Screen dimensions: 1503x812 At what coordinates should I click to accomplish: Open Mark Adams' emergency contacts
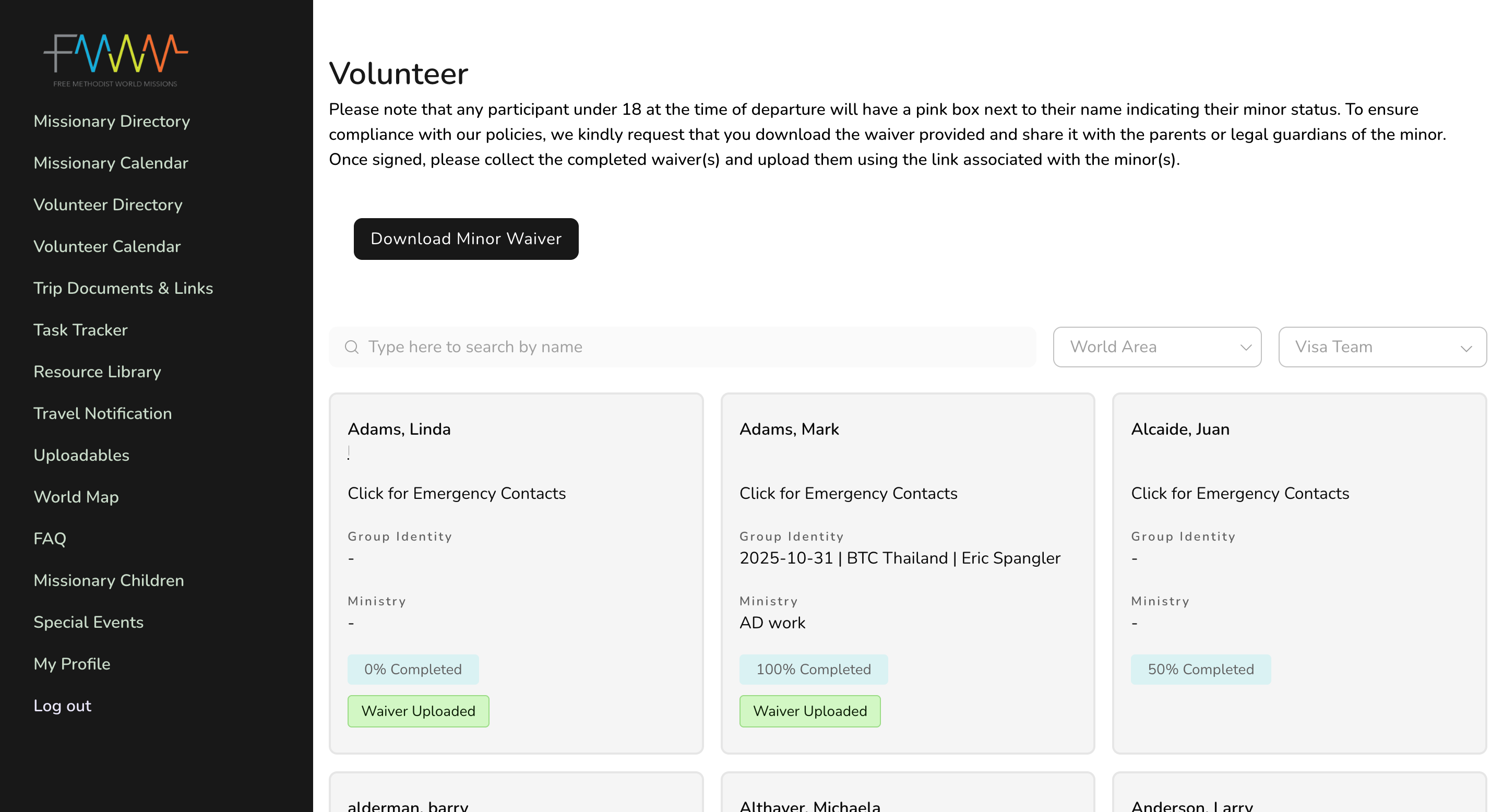coord(848,494)
